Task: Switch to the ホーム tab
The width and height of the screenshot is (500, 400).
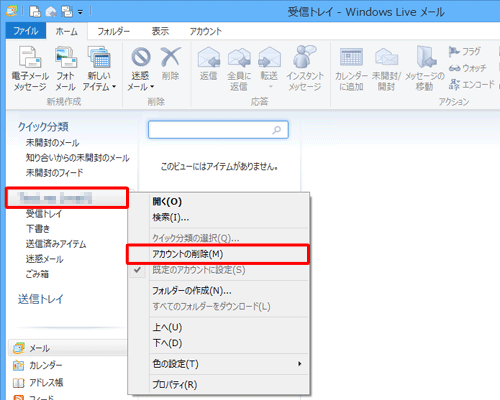Action: click(x=66, y=31)
